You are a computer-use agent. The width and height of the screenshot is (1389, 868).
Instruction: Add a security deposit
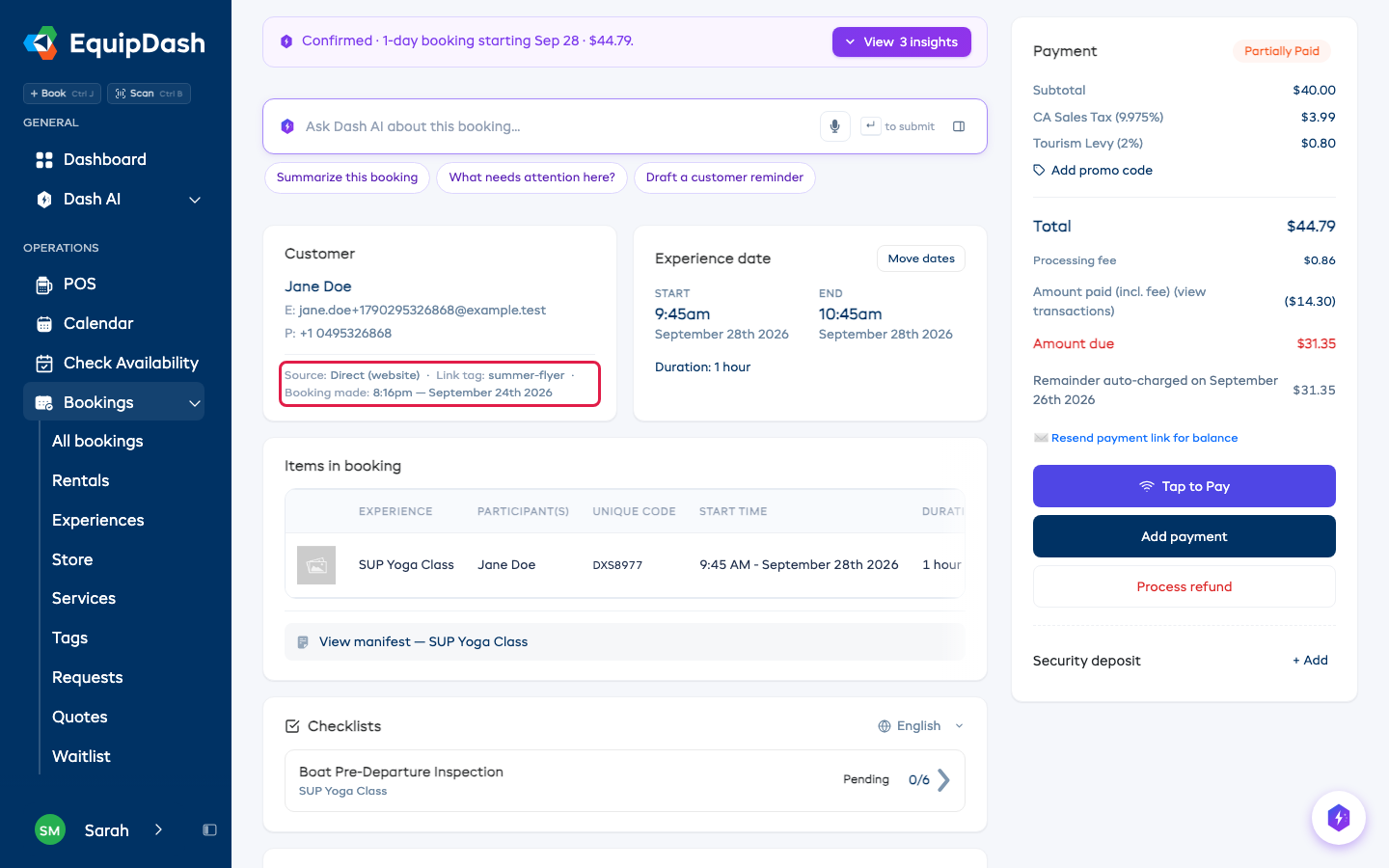point(1310,661)
